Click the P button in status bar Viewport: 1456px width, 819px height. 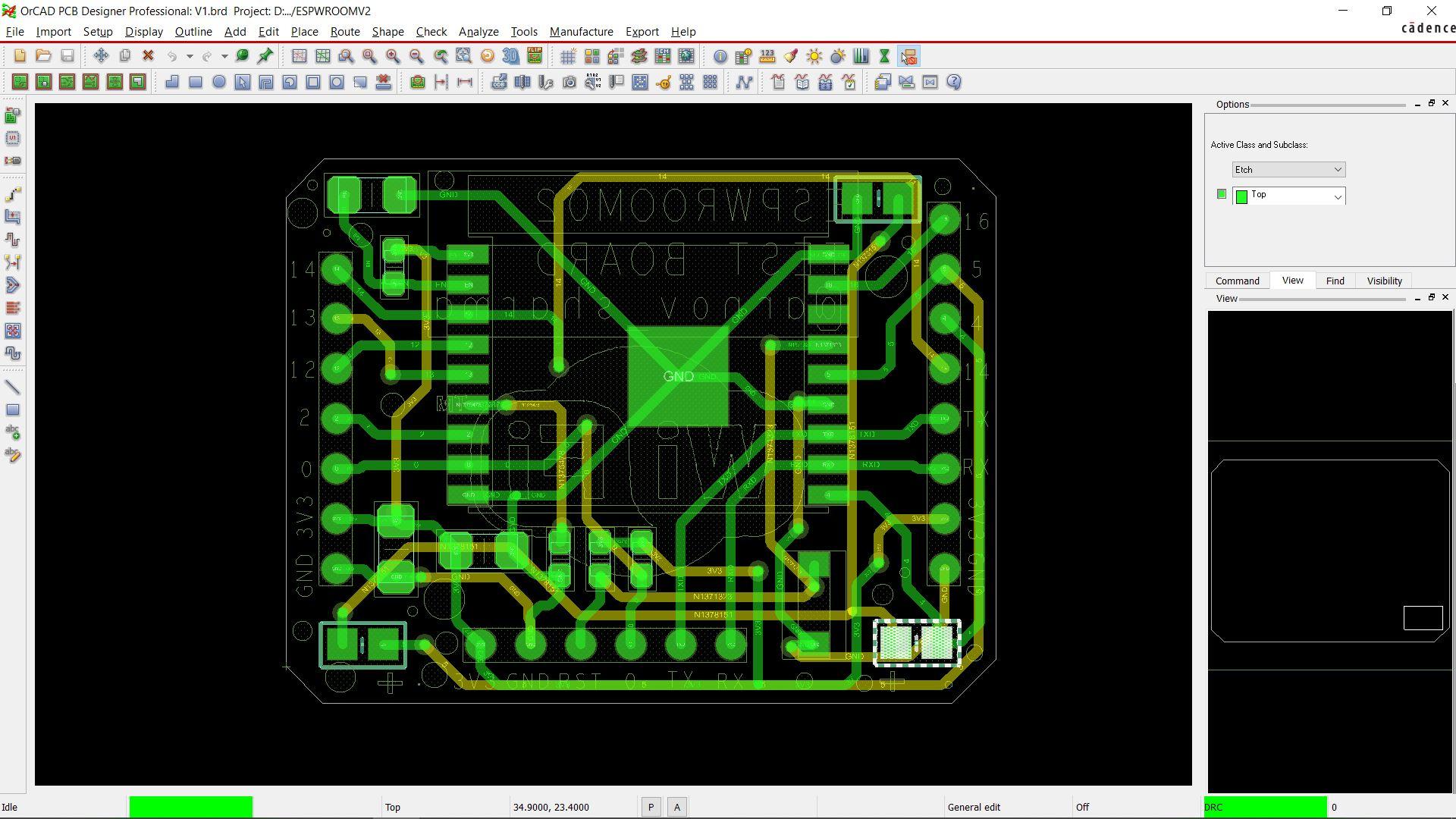point(651,808)
